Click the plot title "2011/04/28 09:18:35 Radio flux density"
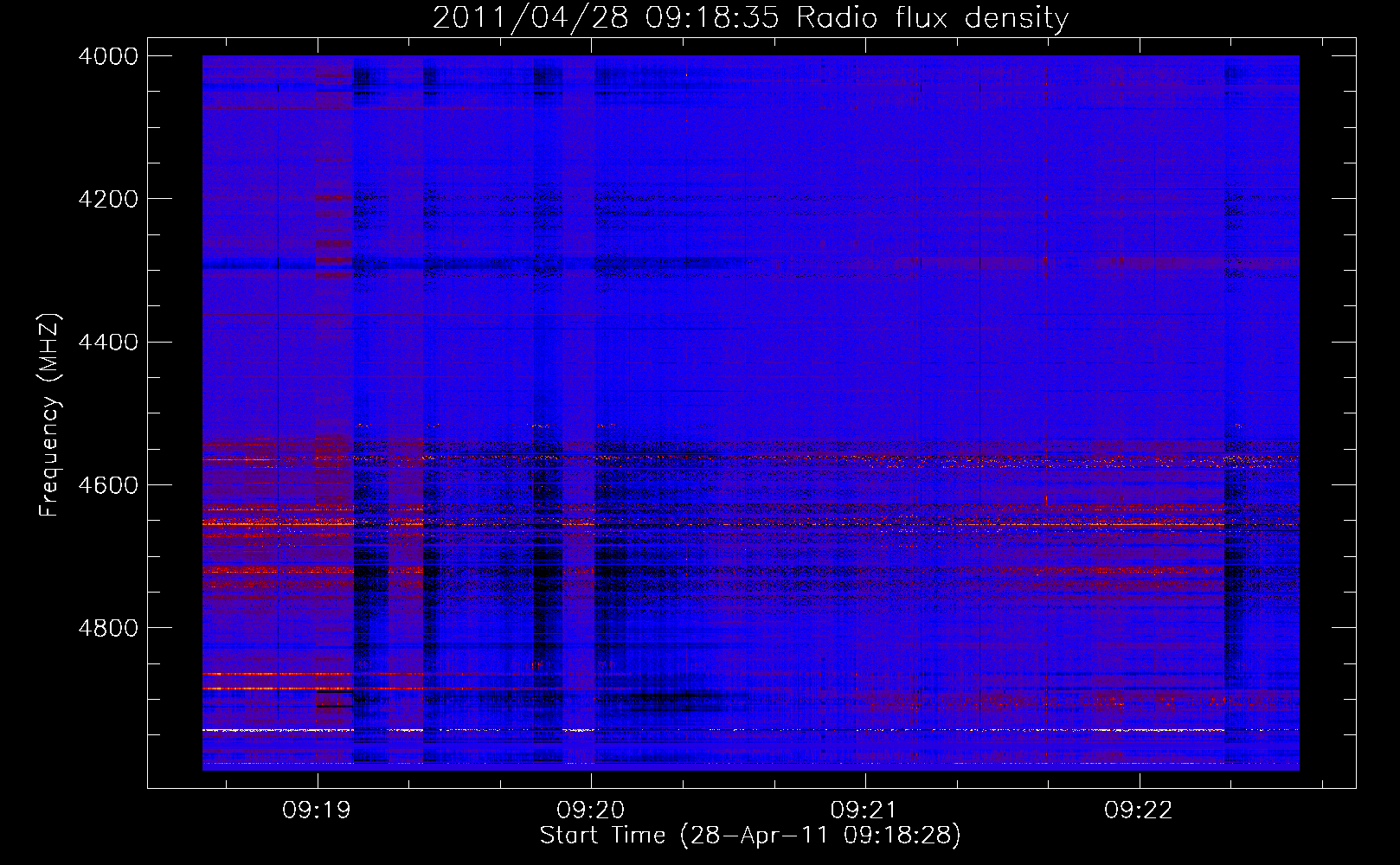Screen dimensions: 1400x865 point(750,18)
